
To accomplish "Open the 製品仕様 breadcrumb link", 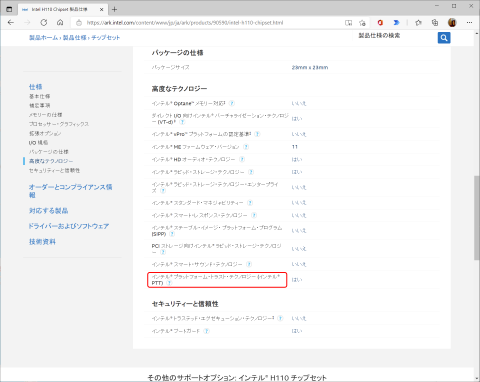I will click(75, 38).
